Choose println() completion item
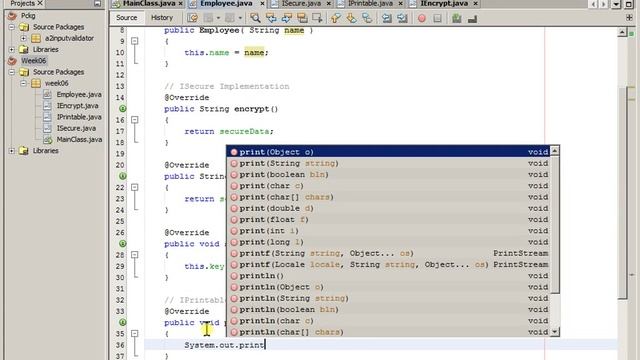 pyautogui.click(x=388, y=276)
